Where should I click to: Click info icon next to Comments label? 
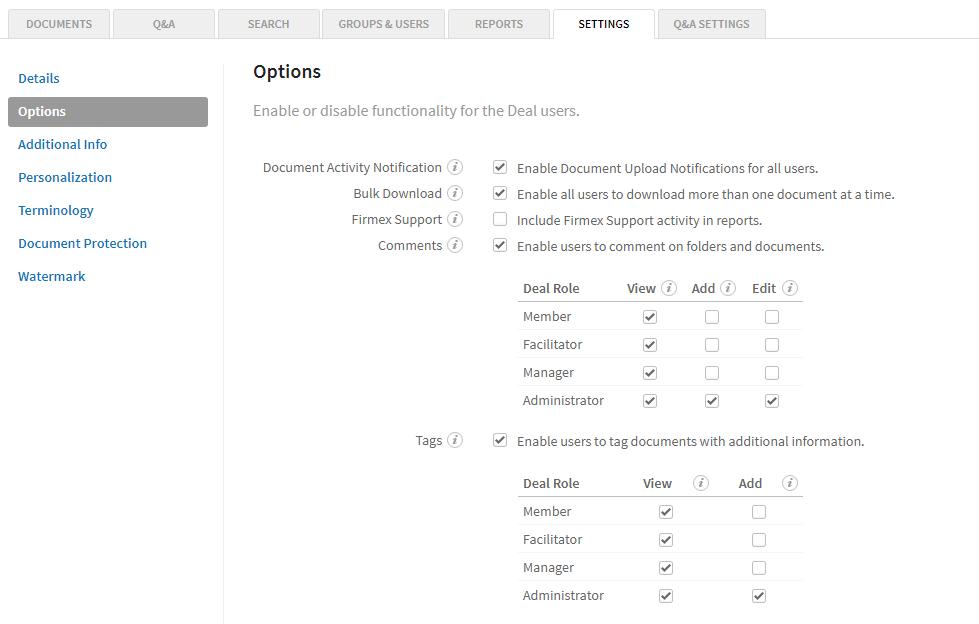tap(455, 245)
